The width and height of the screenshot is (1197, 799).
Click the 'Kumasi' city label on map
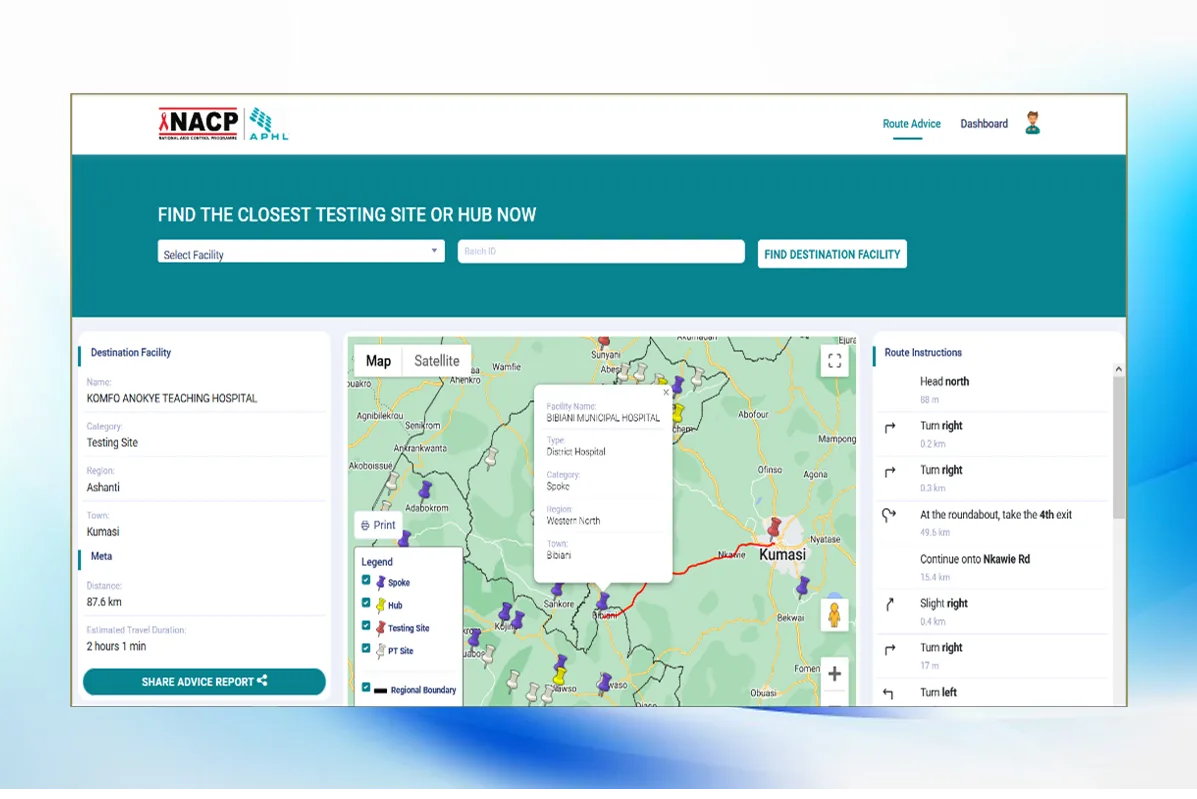(782, 555)
